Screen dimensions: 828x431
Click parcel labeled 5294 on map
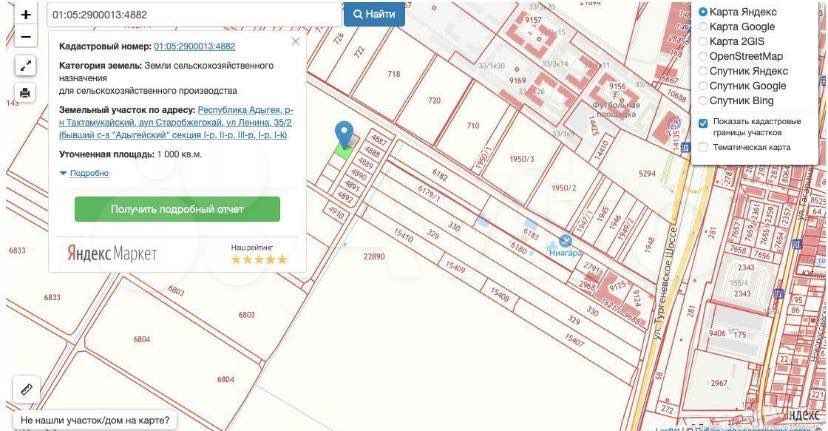(x=647, y=173)
